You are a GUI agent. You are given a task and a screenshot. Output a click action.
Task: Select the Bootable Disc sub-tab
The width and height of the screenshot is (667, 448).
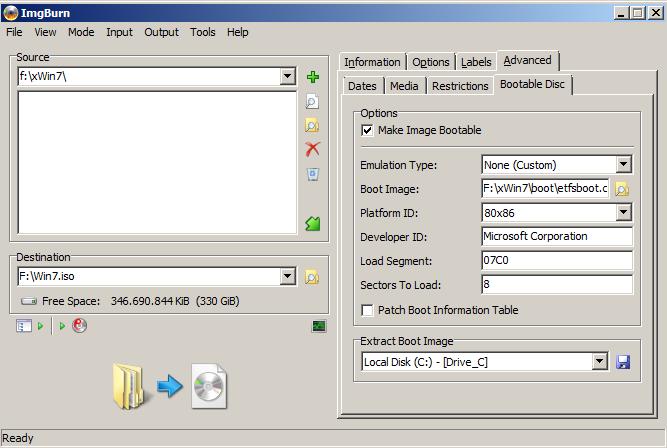(x=532, y=85)
